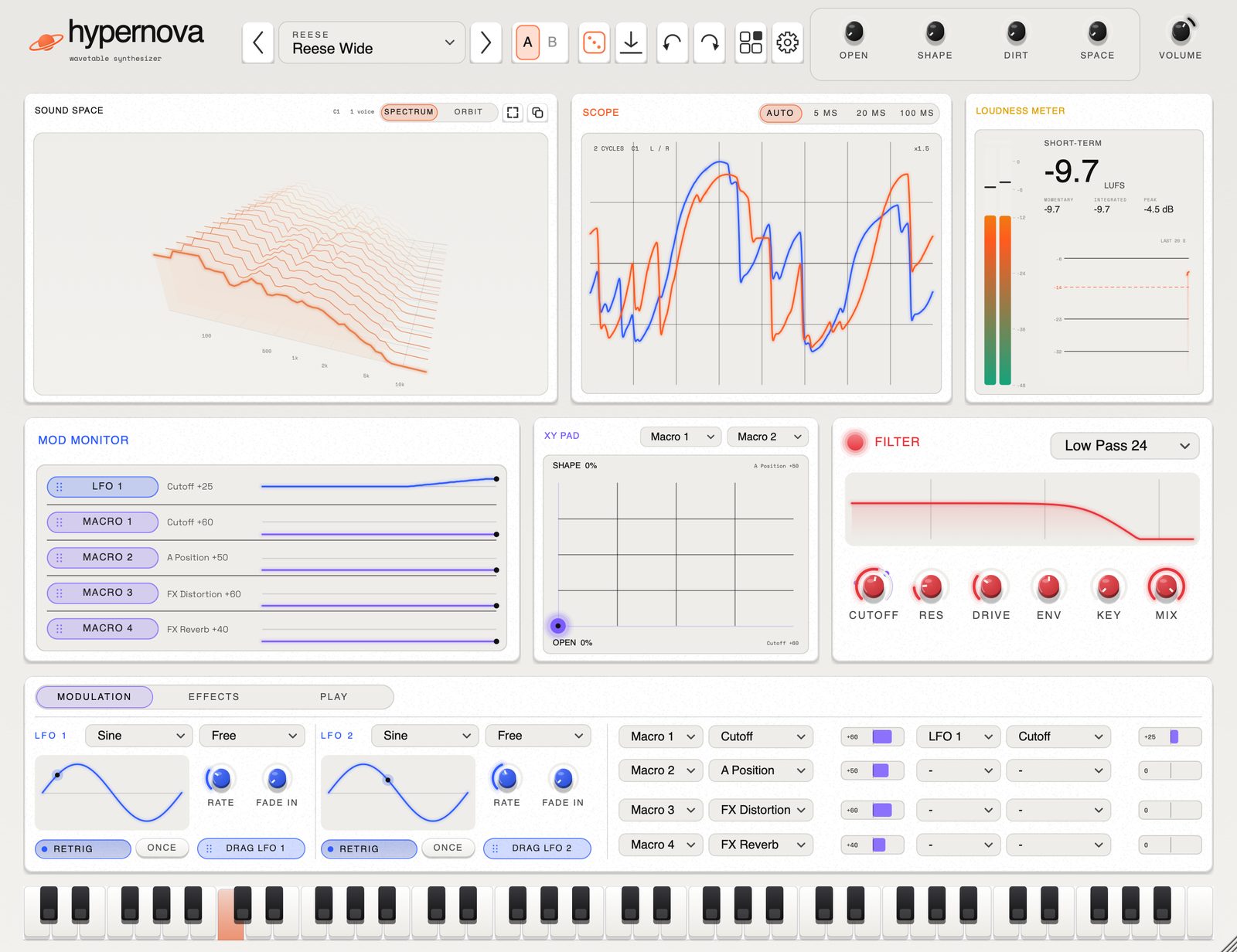Open the settings gear
Image resolution: width=1237 pixels, height=952 pixels.
(787, 42)
